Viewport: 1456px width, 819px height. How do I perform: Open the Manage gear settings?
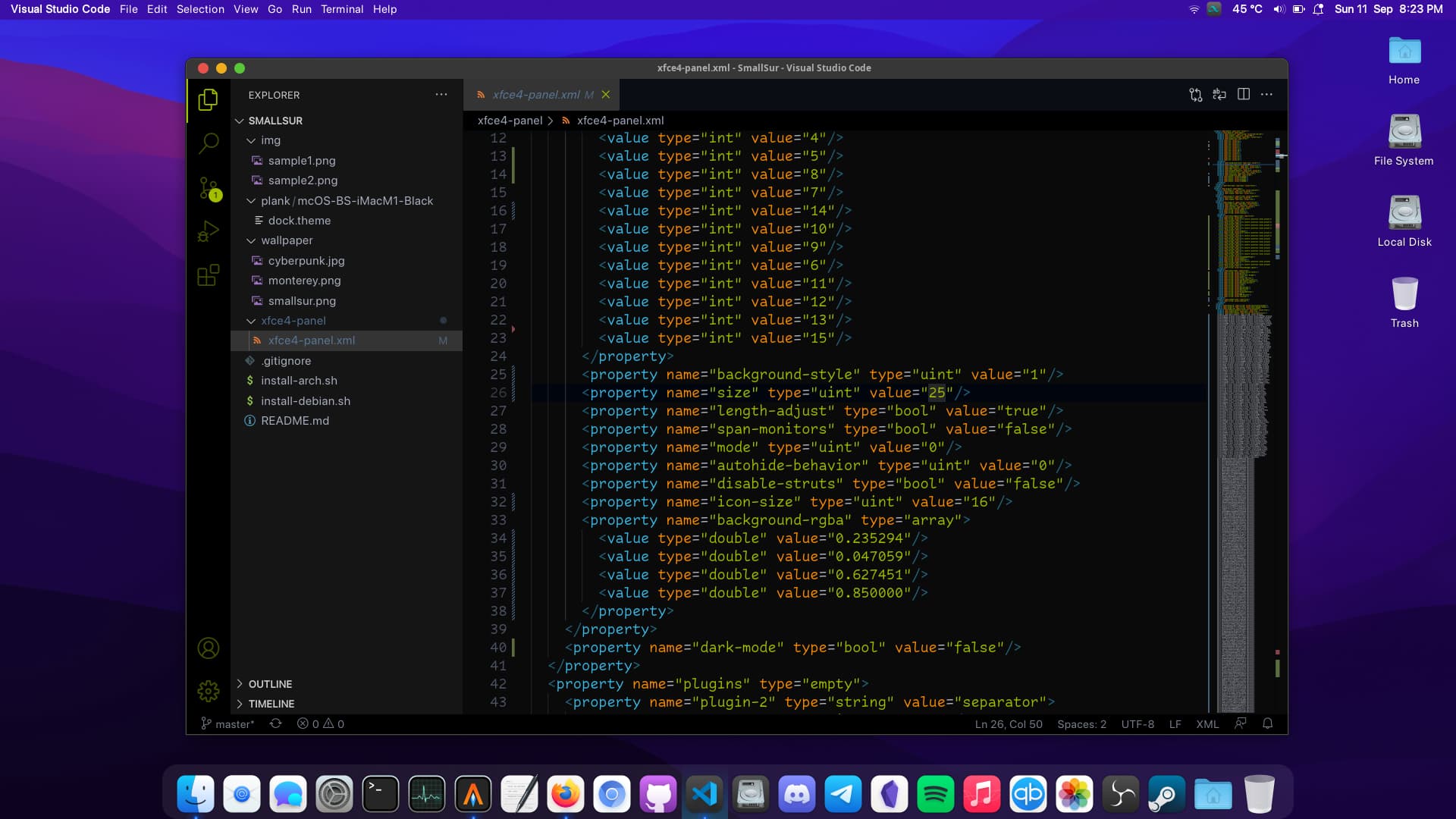[209, 691]
